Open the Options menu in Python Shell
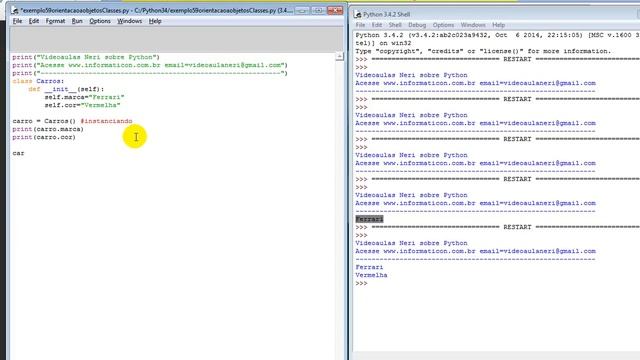640x360 pixels. [x=443, y=25]
